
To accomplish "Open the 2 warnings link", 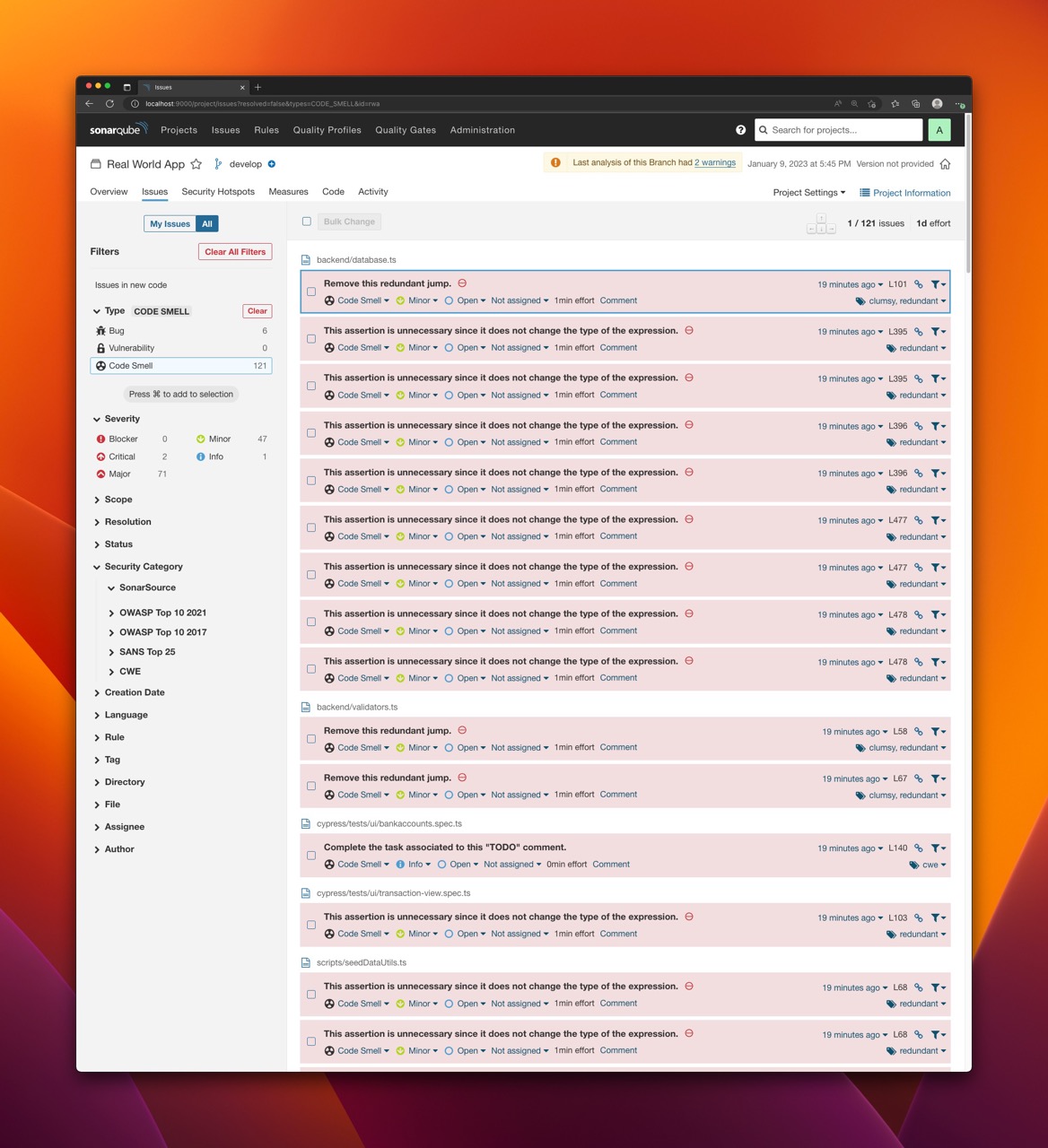I will coord(714,162).
